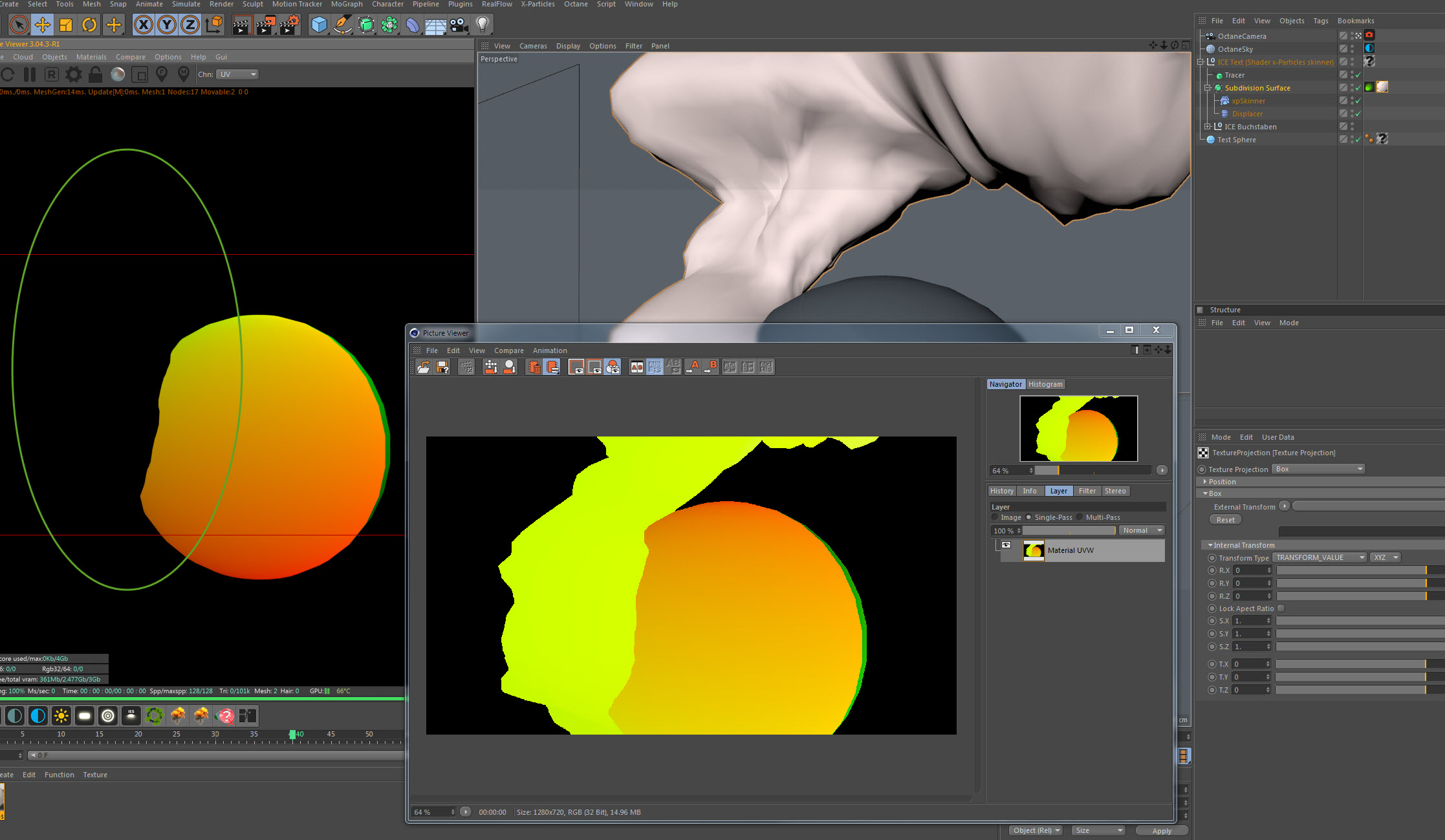Click Save Image icon in Picture Viewer

coord(442,367)
